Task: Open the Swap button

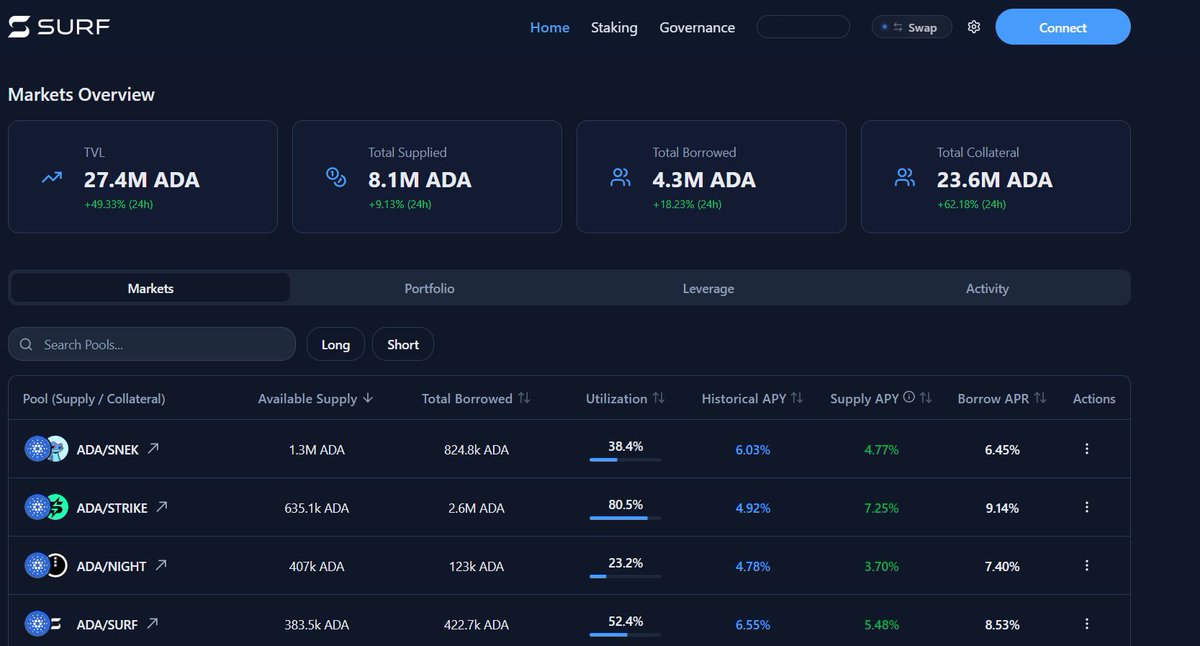Action: pos(911,27)
